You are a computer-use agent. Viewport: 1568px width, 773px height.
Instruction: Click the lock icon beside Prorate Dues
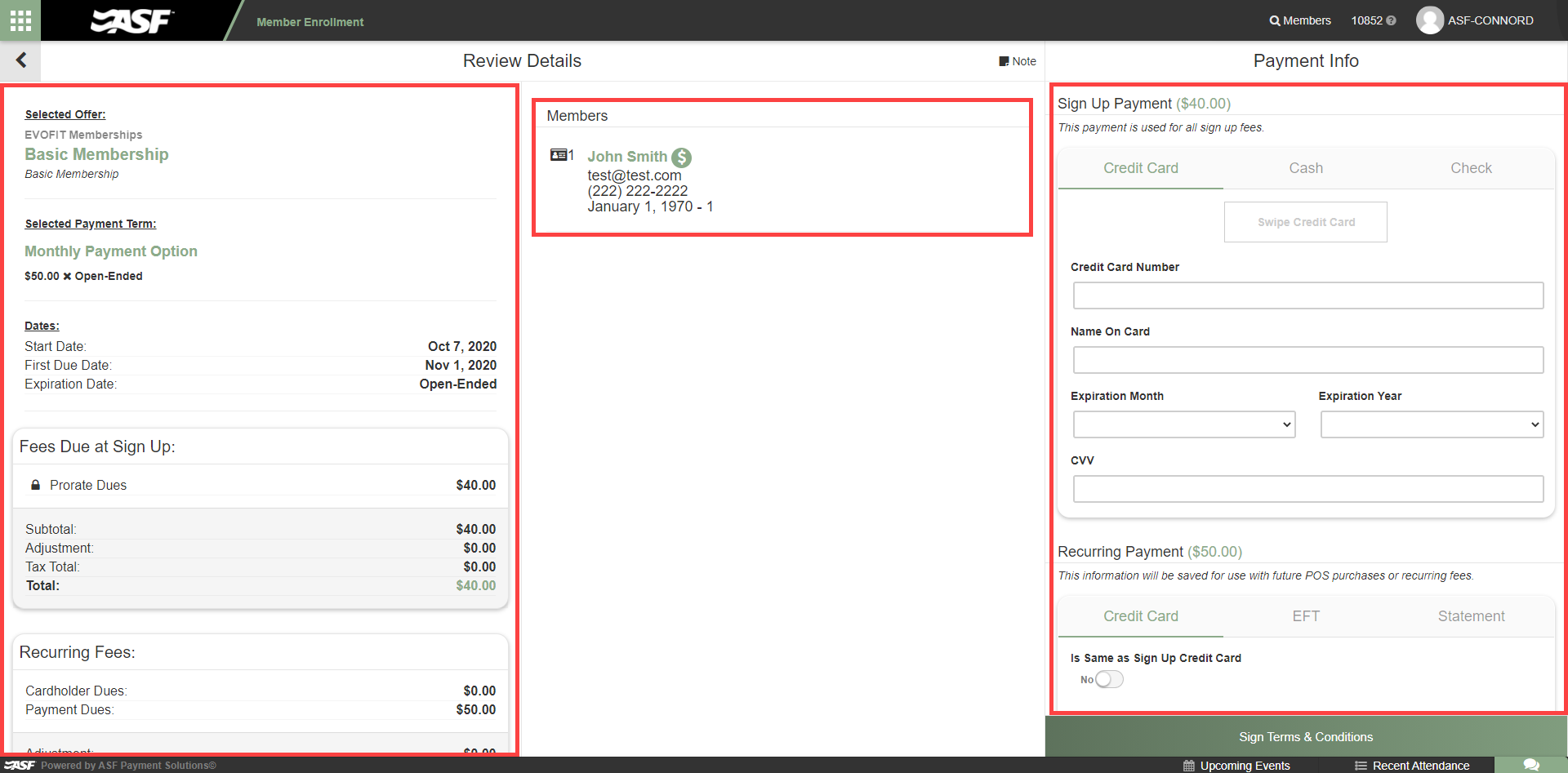tap(35, 485)
